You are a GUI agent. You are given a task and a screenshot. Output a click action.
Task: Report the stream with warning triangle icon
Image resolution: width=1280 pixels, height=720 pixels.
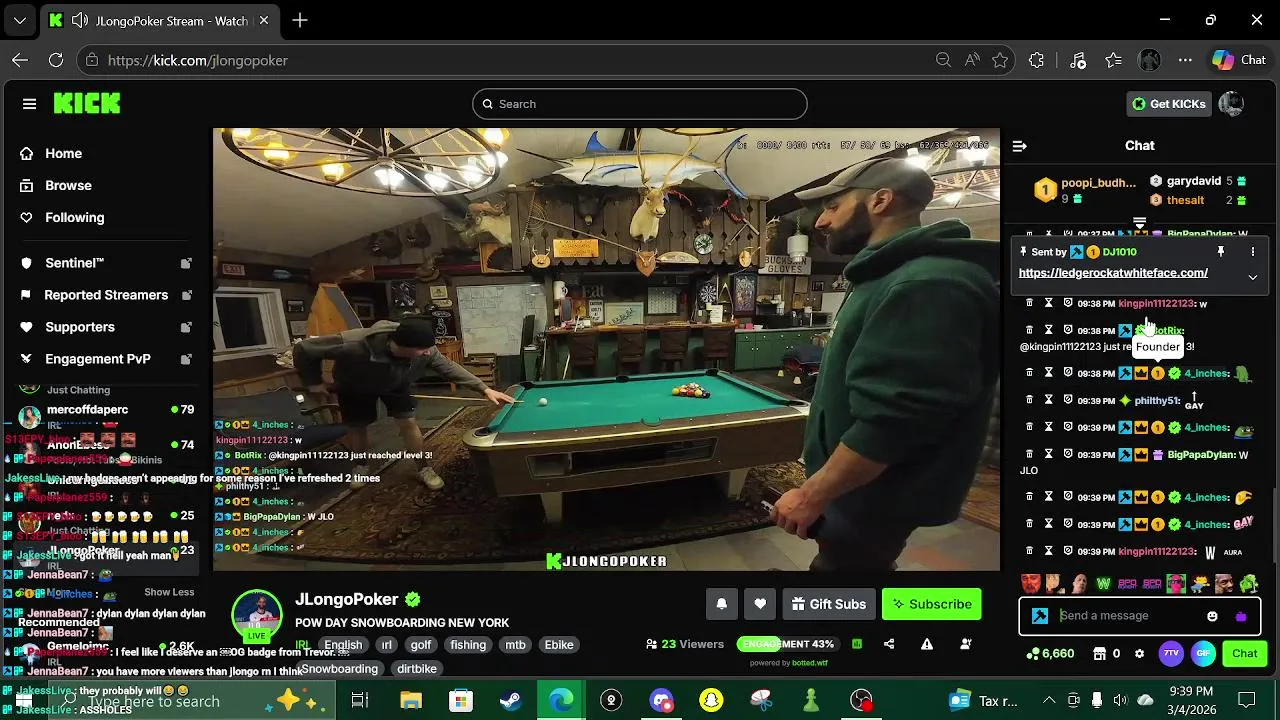[x=927, y=644]
